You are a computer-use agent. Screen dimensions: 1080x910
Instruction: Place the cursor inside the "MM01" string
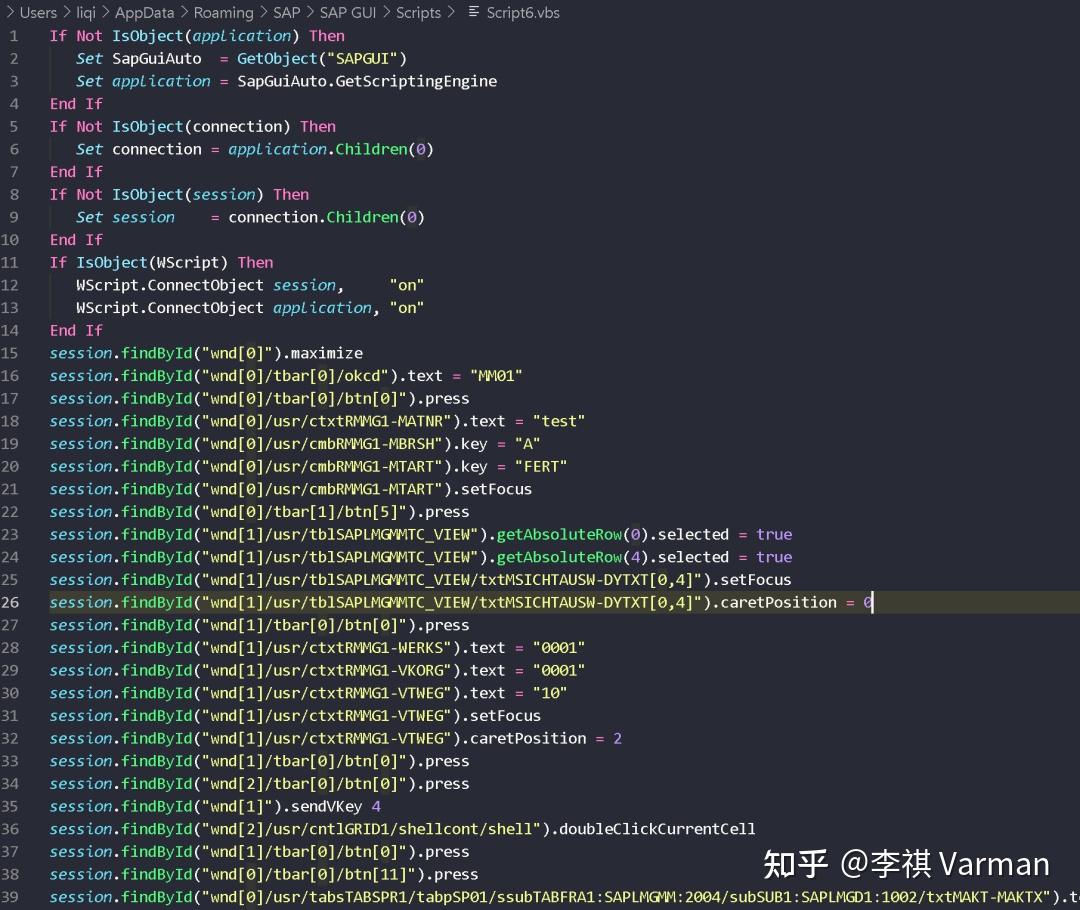(x=497, y=375)
